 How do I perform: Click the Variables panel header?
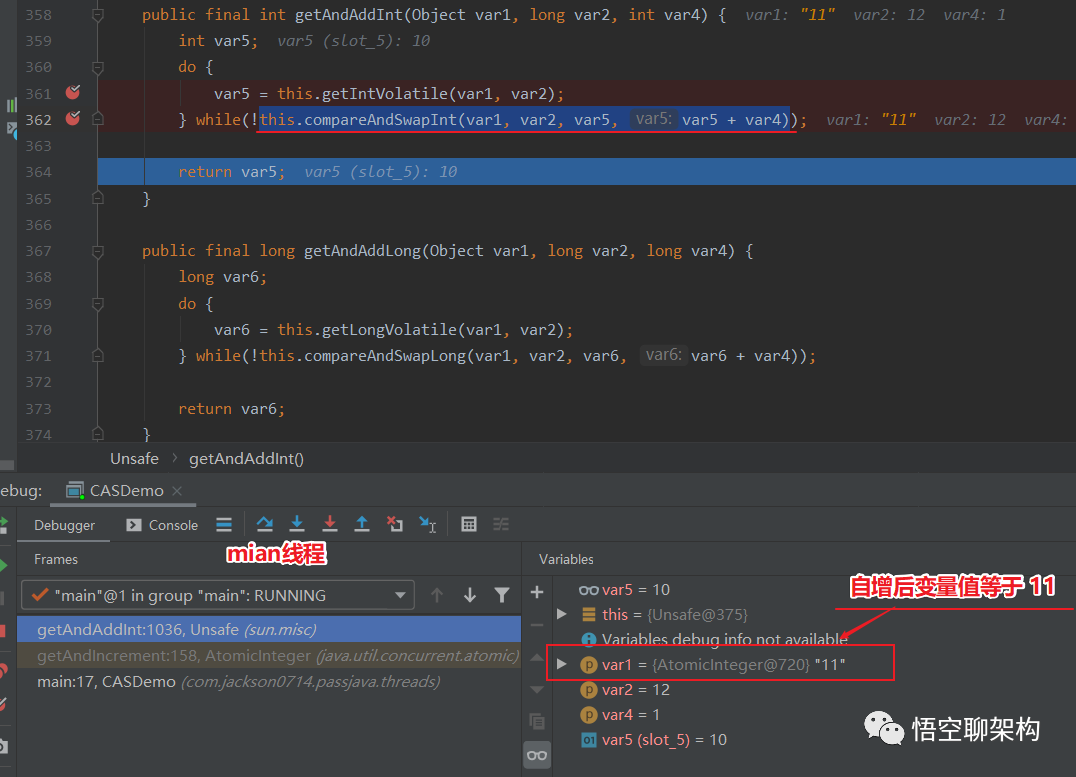[x=566, y=559]
